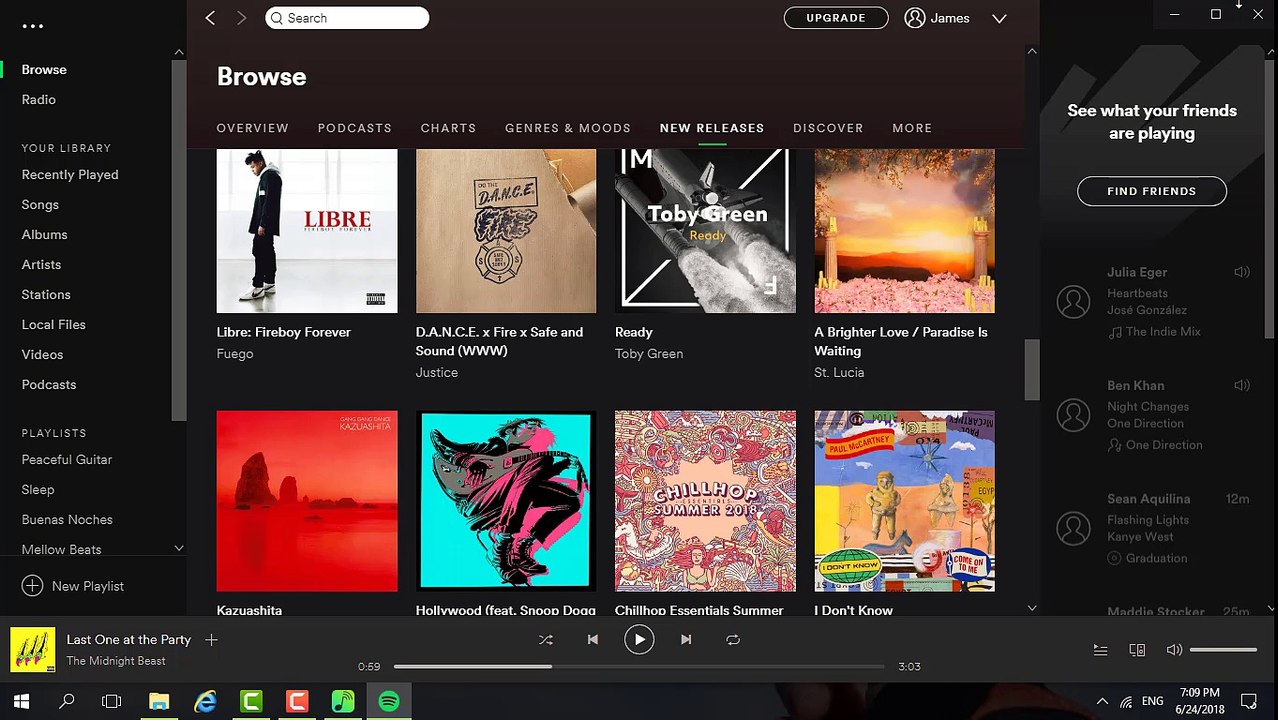Click Julia Eger's friend avatar
The height and width of the screenshot is (720, 1278).
coord(1073,301)
